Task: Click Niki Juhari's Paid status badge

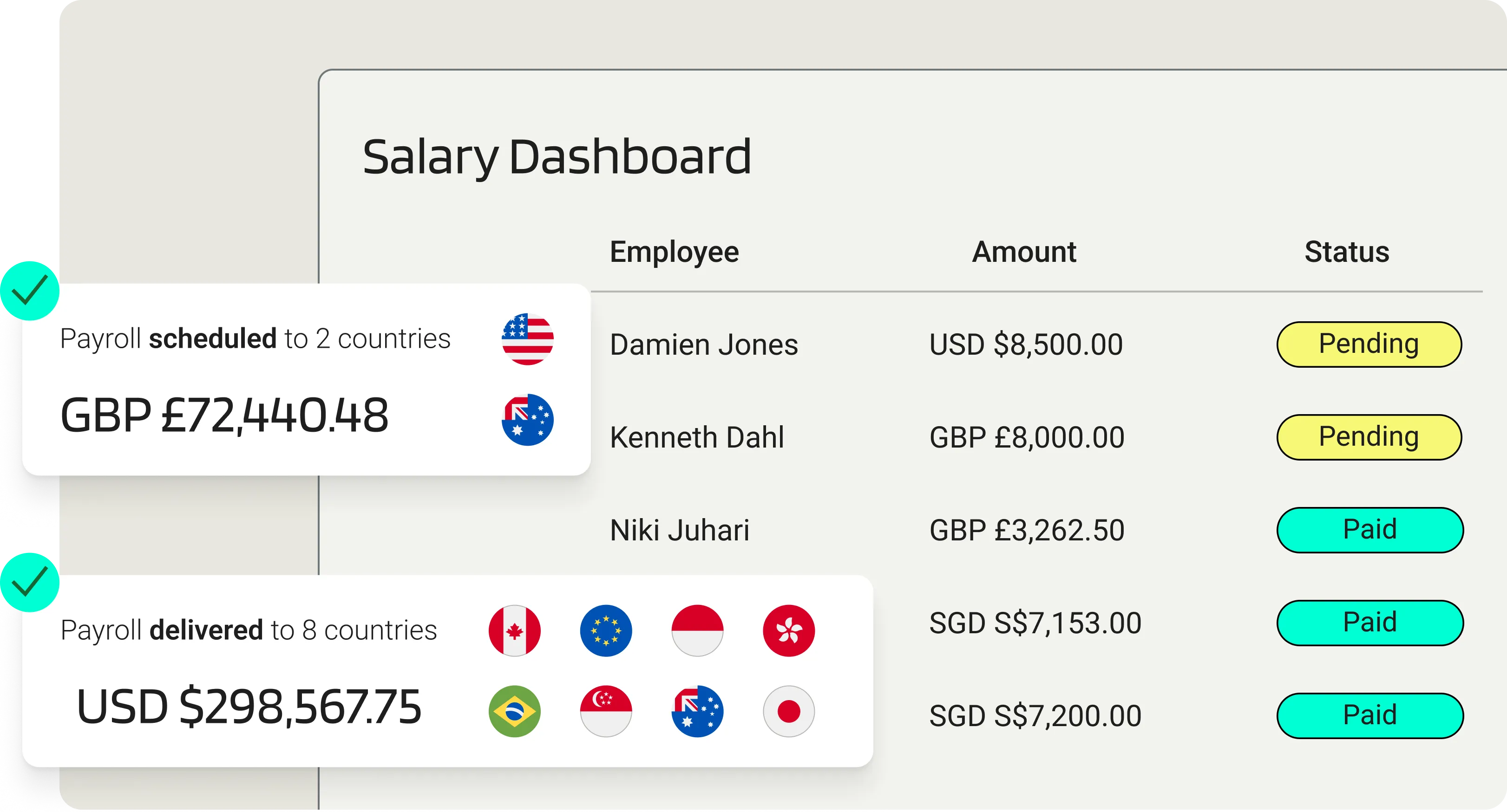Action: pos(1369,530)
